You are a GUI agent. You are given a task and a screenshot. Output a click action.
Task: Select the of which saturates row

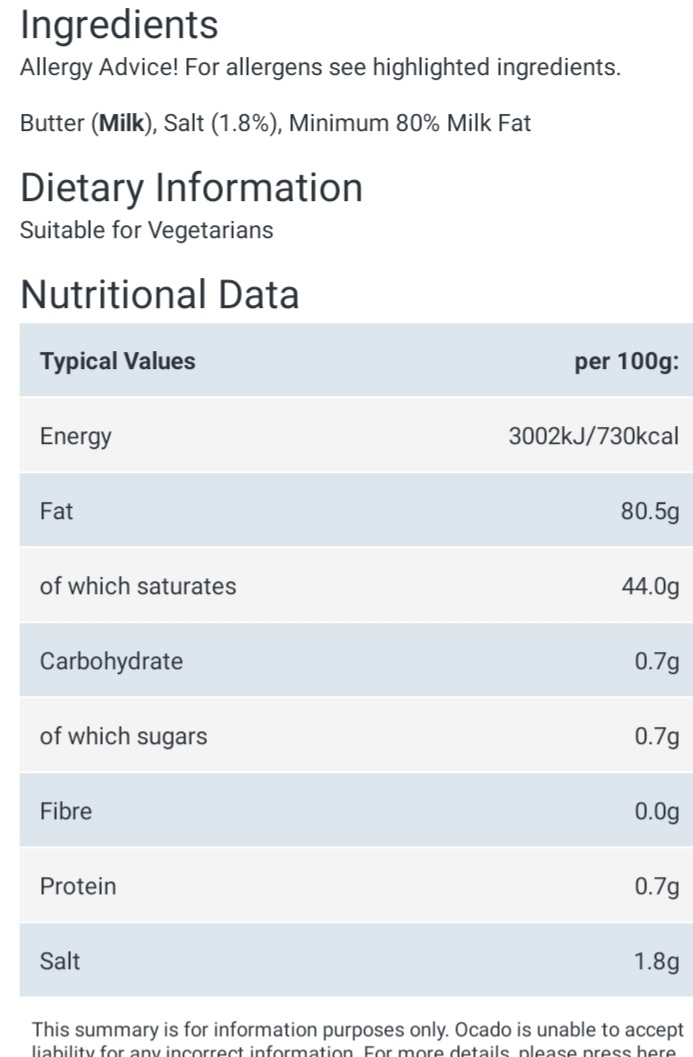356,586
